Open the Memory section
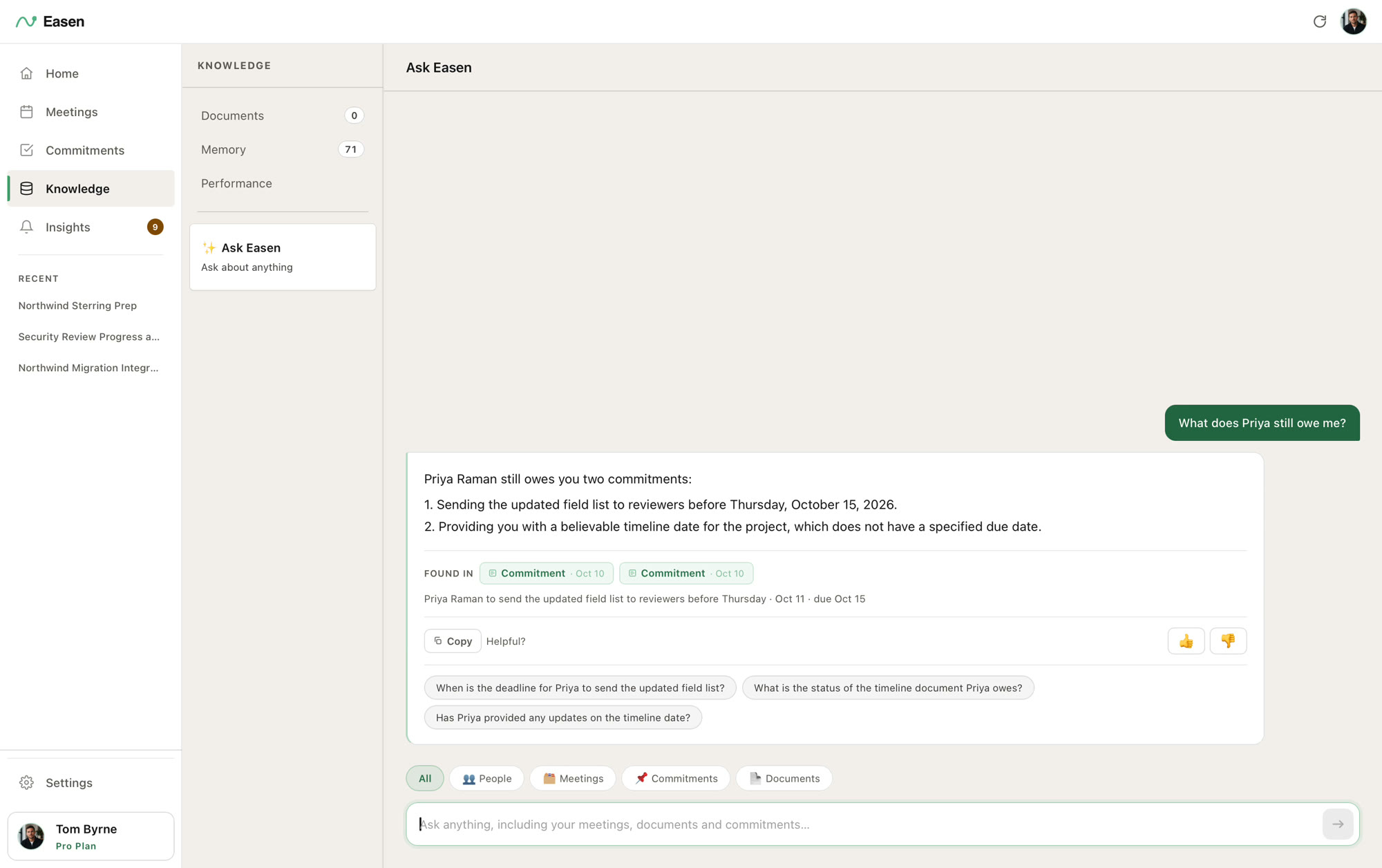 (283, 149)
